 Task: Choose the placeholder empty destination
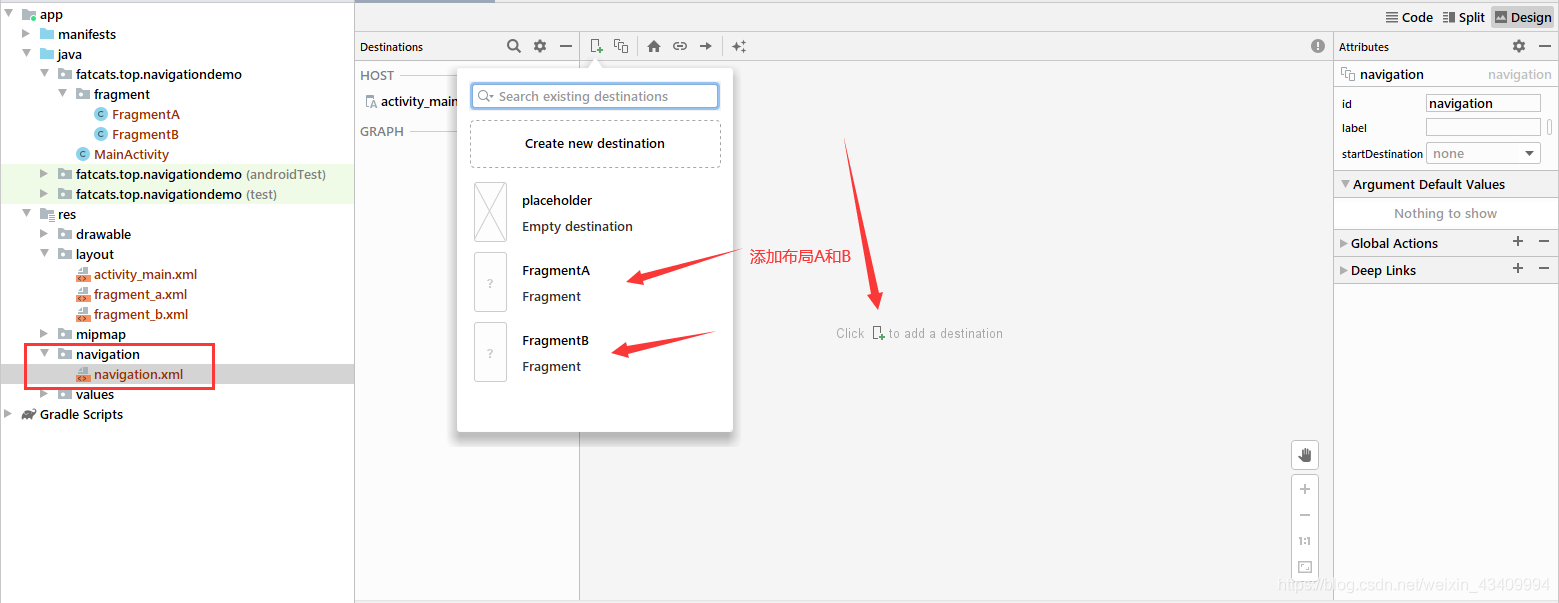[595, 213]
